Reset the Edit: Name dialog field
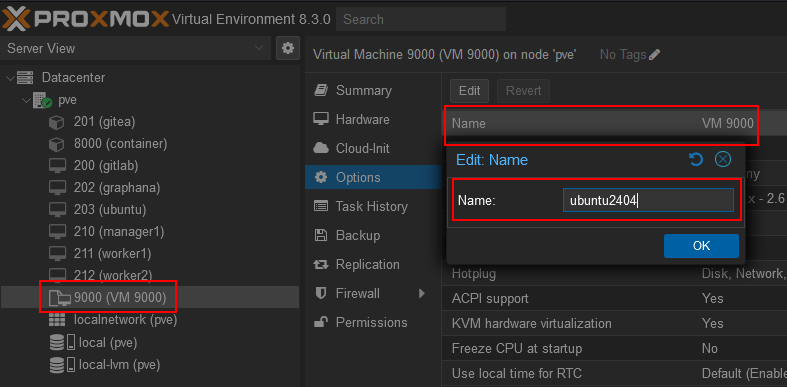The height and width of the screenshot is (387, 787). (696, 160)
